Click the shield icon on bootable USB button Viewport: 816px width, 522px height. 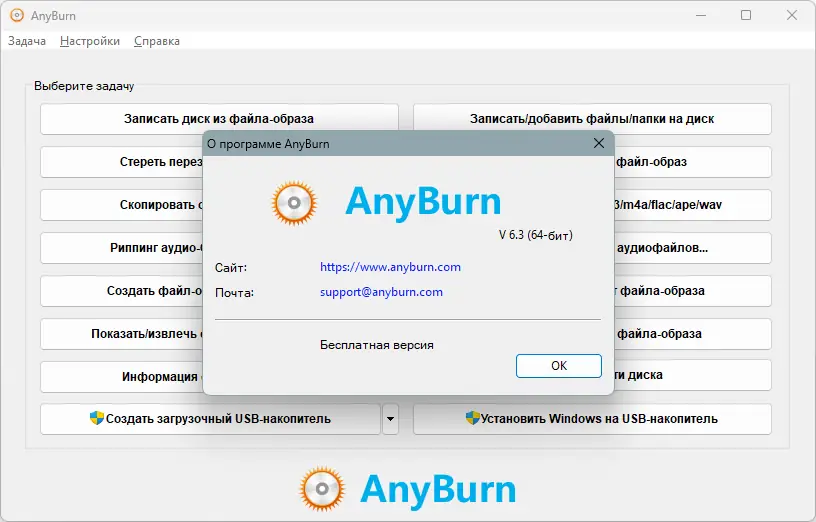point(97,418)
